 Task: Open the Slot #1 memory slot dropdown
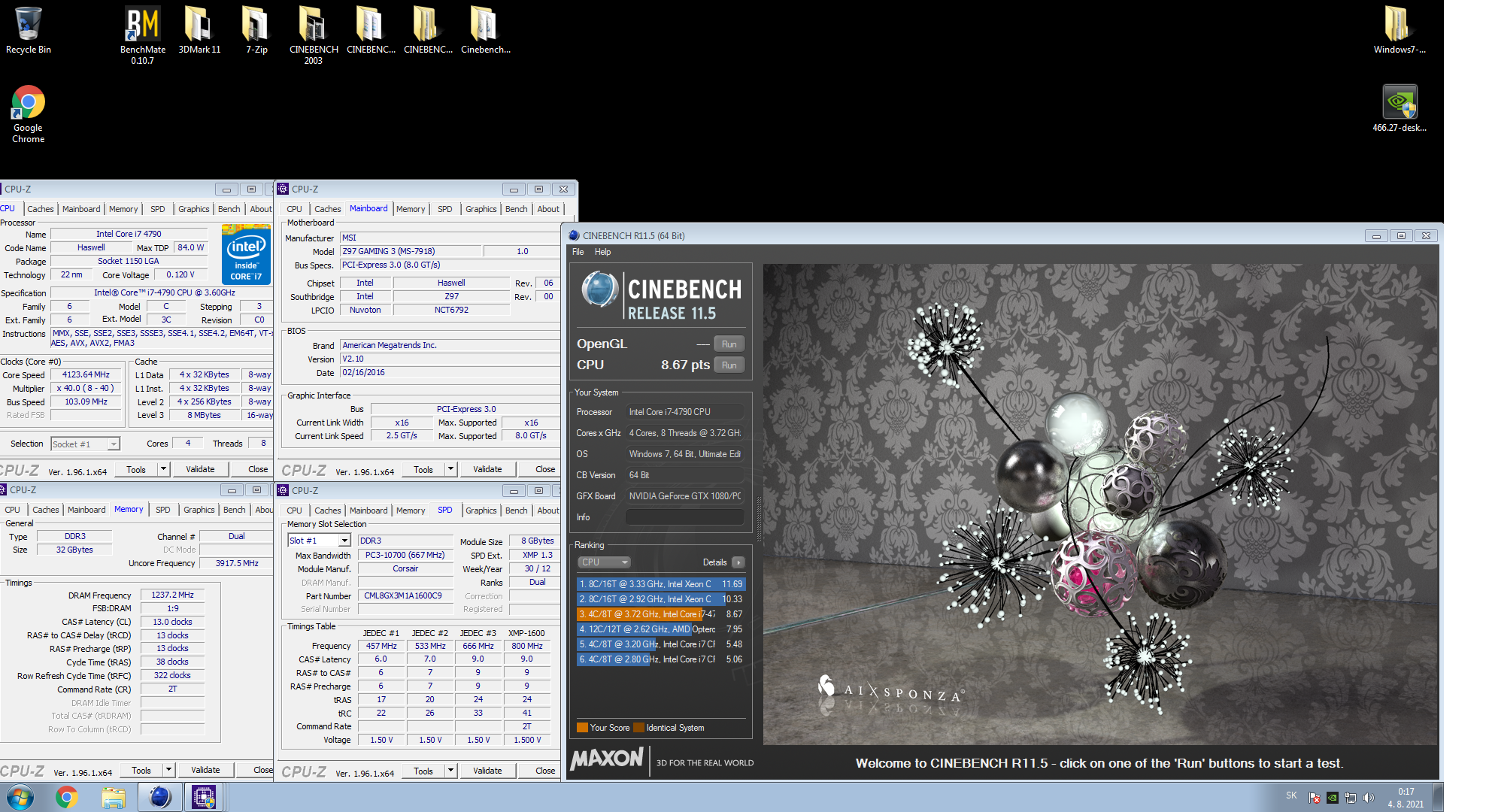click(319, 541)
